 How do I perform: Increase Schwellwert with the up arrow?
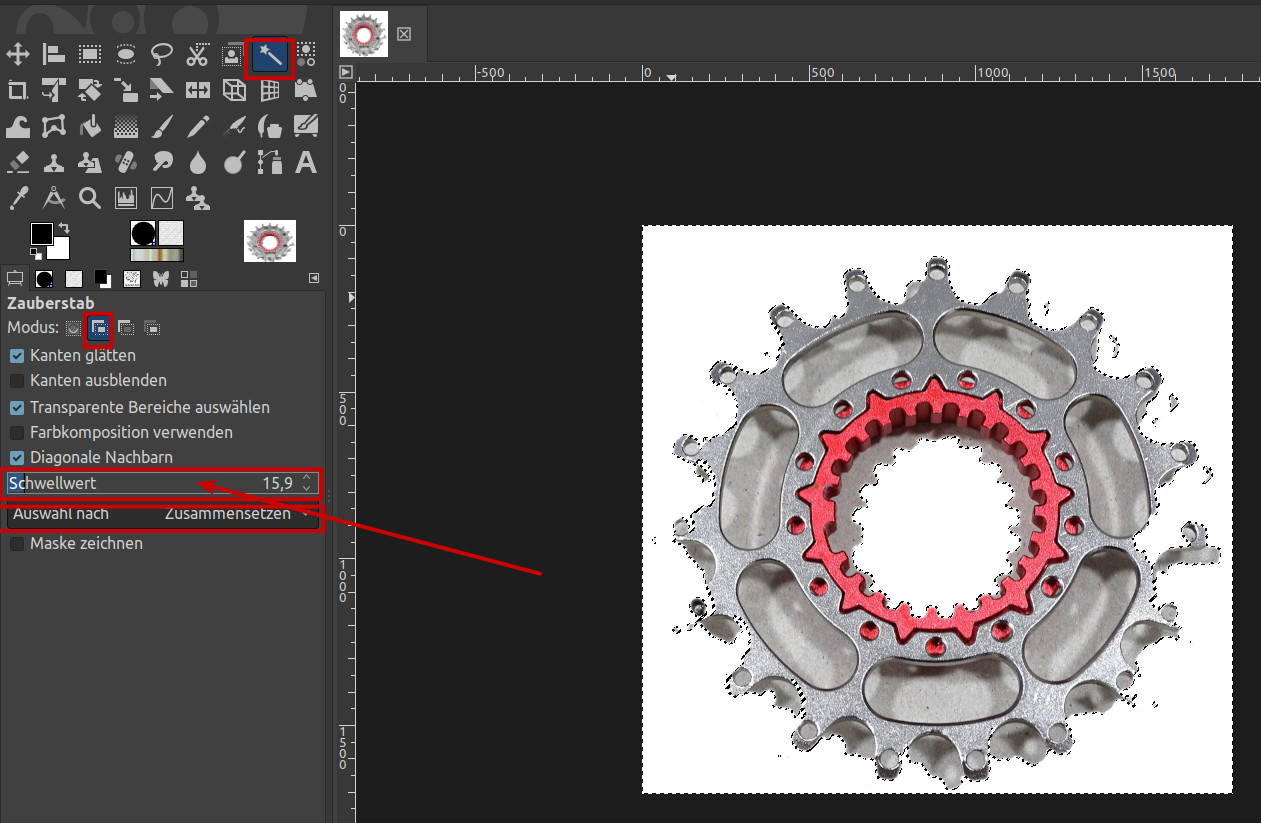[x=307, y=478]
